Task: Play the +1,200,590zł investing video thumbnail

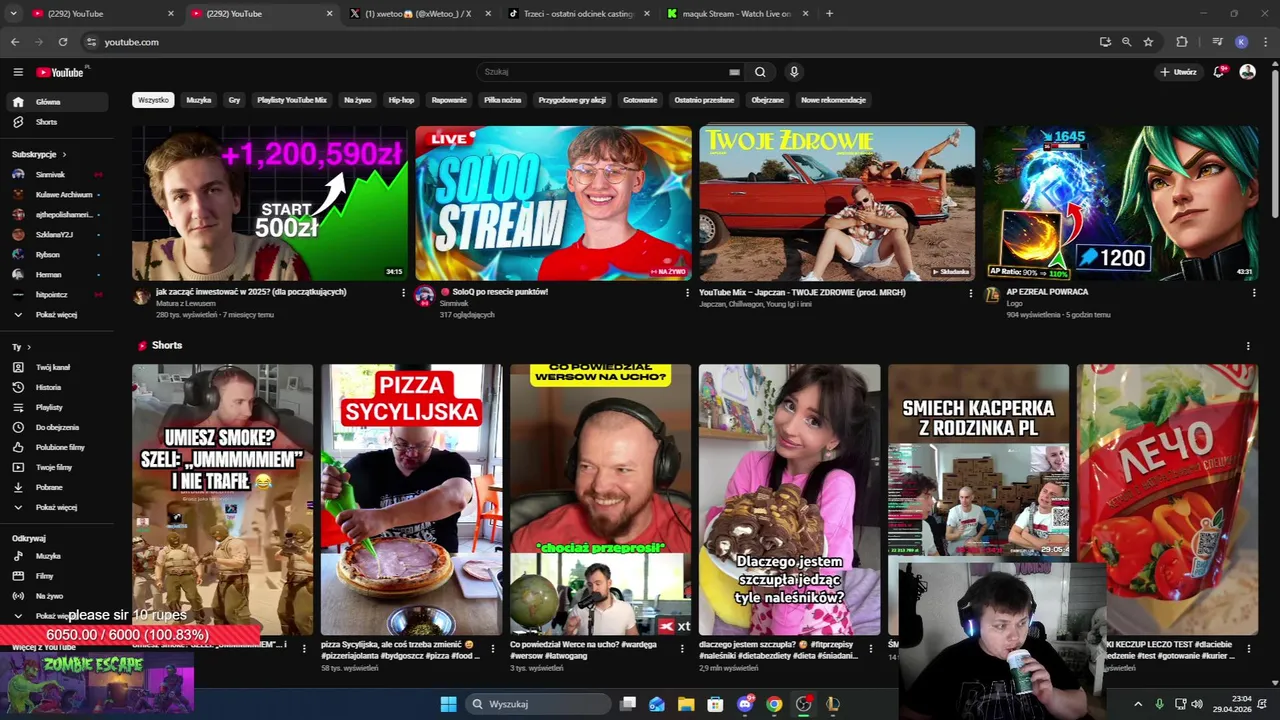Action: (270, 203)
